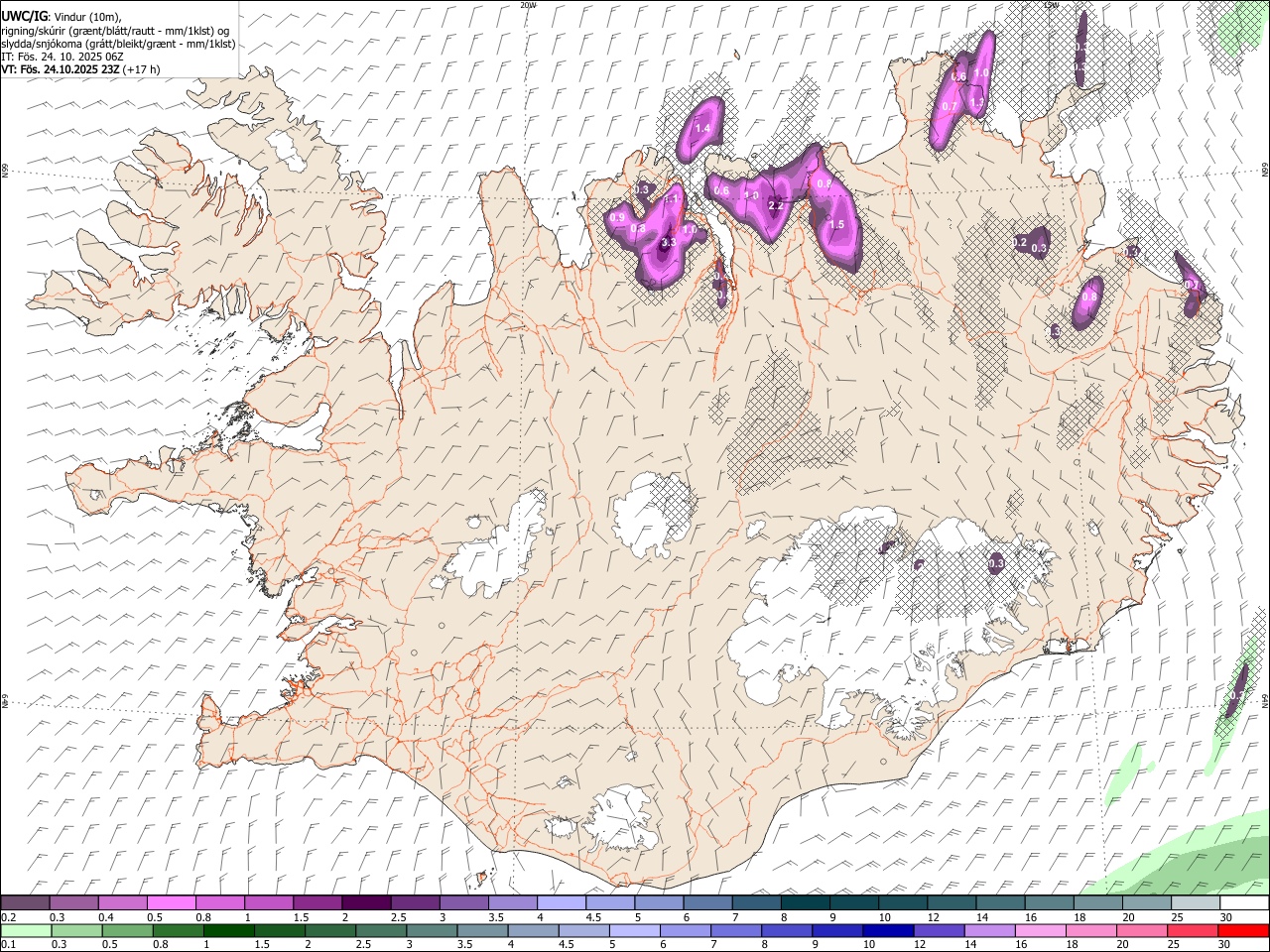Click the bright red 30 legend swatch
This screenshot has width=1270, height=952.
point(1243,930)
